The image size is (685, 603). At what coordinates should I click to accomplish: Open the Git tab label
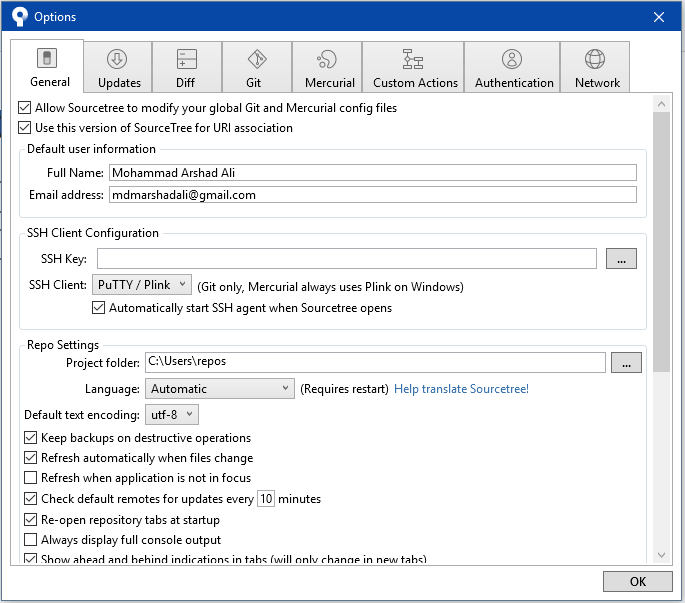(253, 83)
